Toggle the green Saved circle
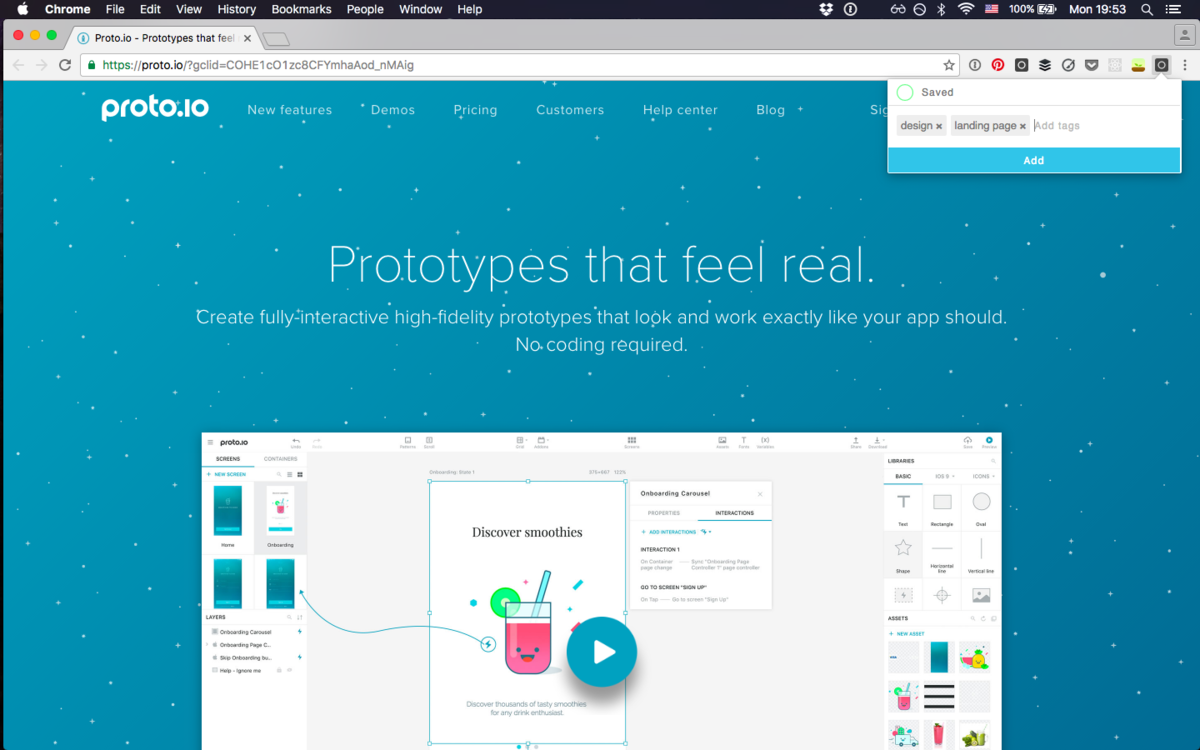Viewport: 1200px width, 750px height. pos(905,92)
